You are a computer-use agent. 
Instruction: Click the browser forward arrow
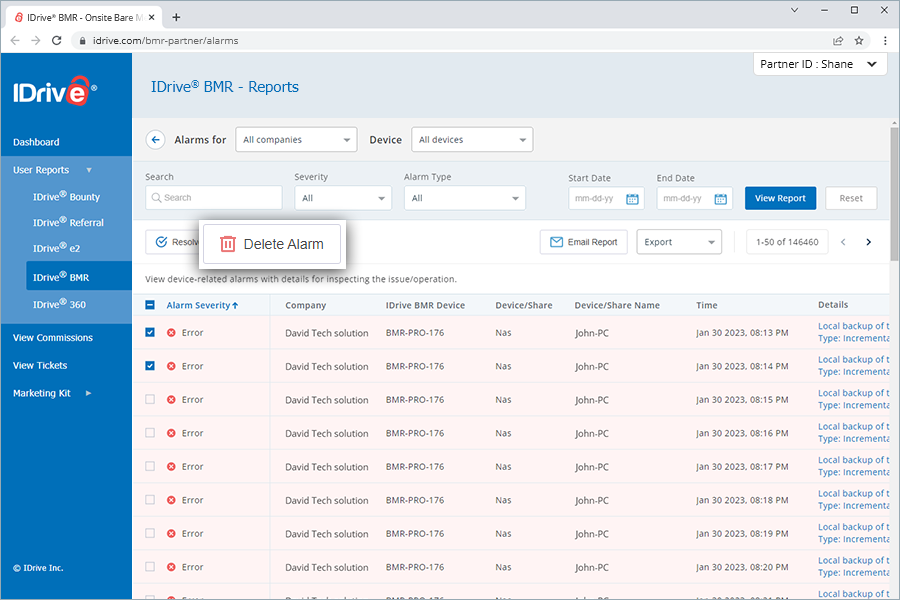36,41
